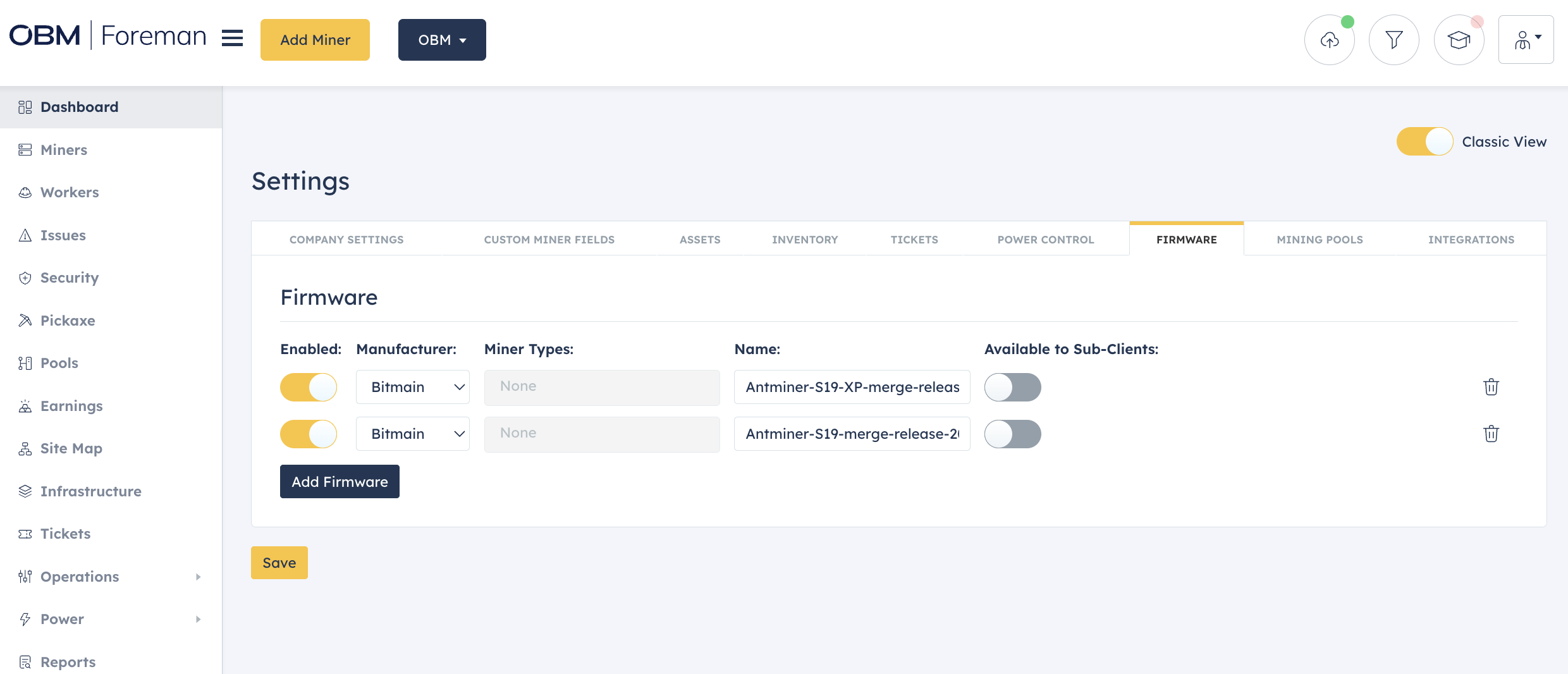Click the OBM Foreman logo
This screenshot has height=674, width=1568.
coord(108,35)
